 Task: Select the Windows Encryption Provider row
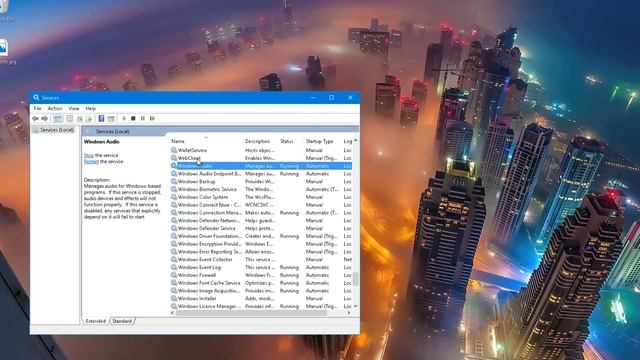[x=261, y=244]
